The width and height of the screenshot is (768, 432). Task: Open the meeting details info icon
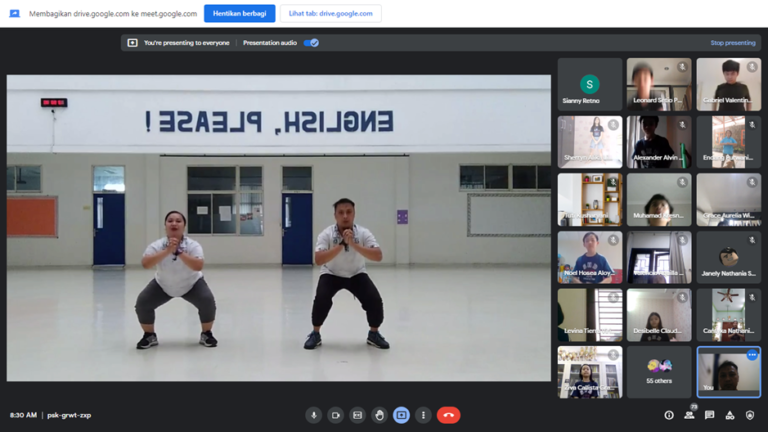[x=669, y=415]
